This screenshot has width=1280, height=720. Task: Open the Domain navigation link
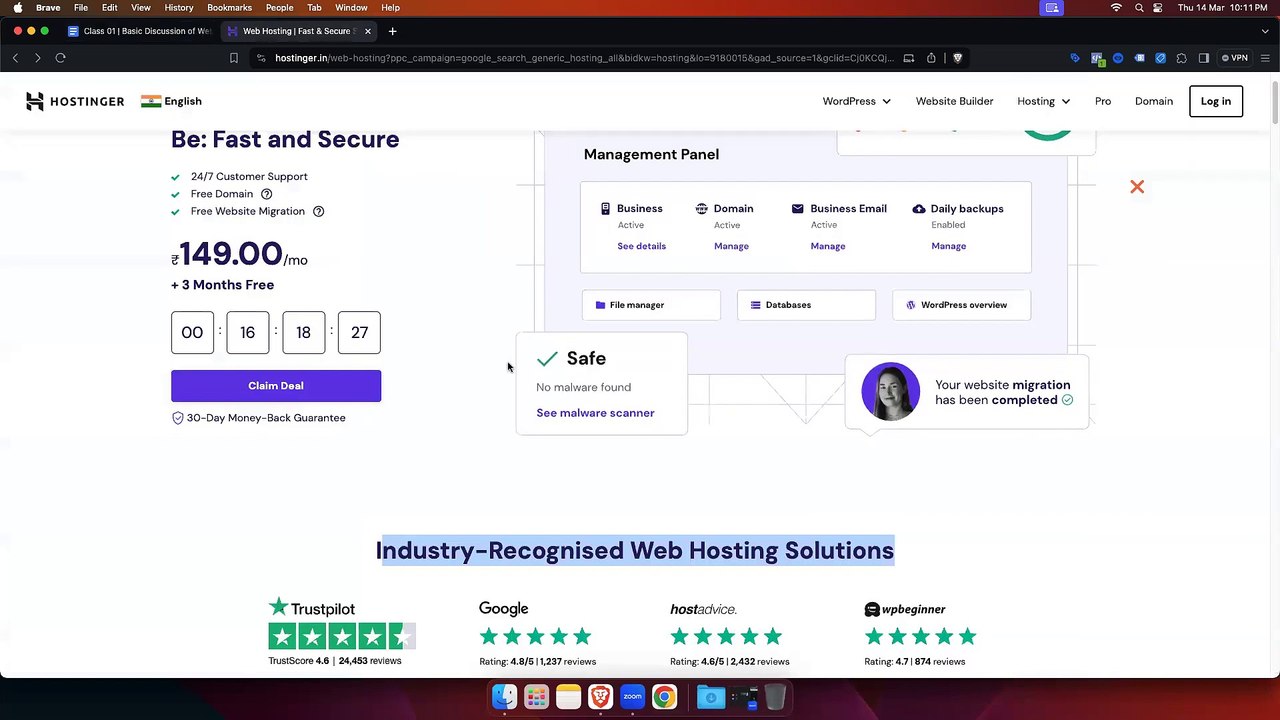point(1154,101)
